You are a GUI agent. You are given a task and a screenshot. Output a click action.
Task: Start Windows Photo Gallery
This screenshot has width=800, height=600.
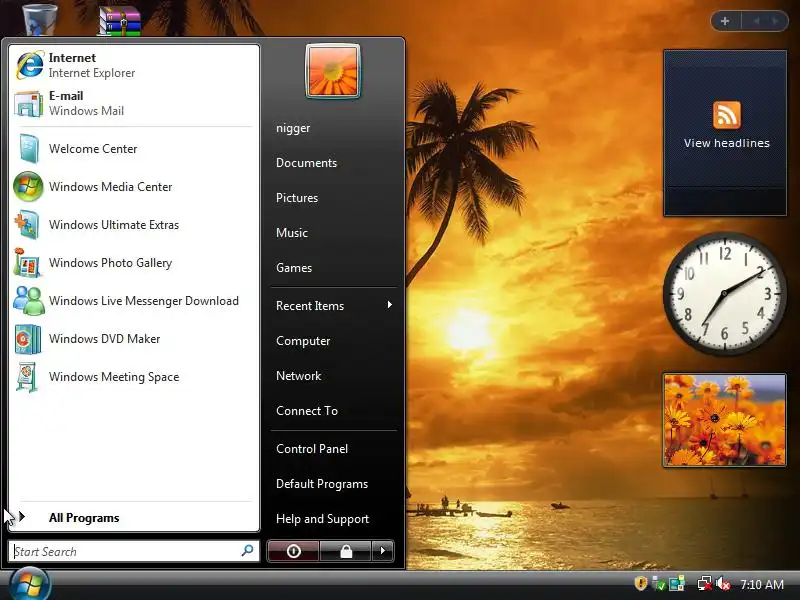click(134, 263)
